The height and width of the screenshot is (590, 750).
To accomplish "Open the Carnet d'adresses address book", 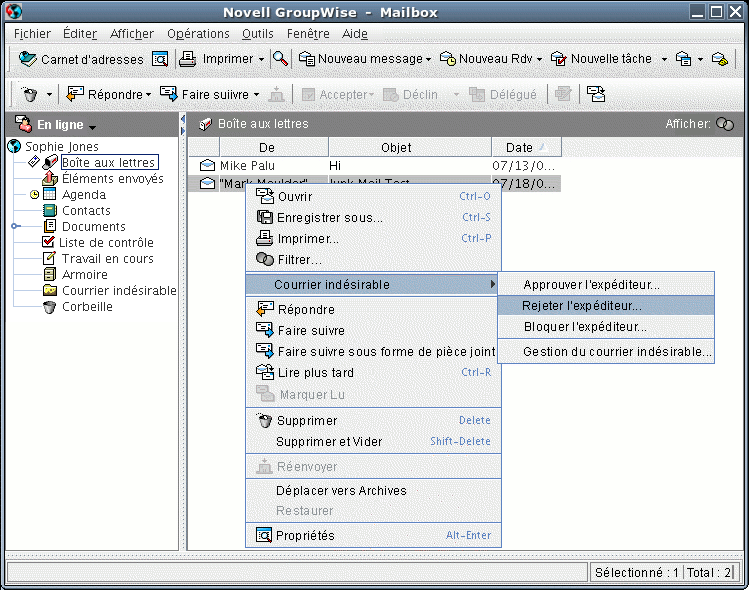I will point(80,59).
